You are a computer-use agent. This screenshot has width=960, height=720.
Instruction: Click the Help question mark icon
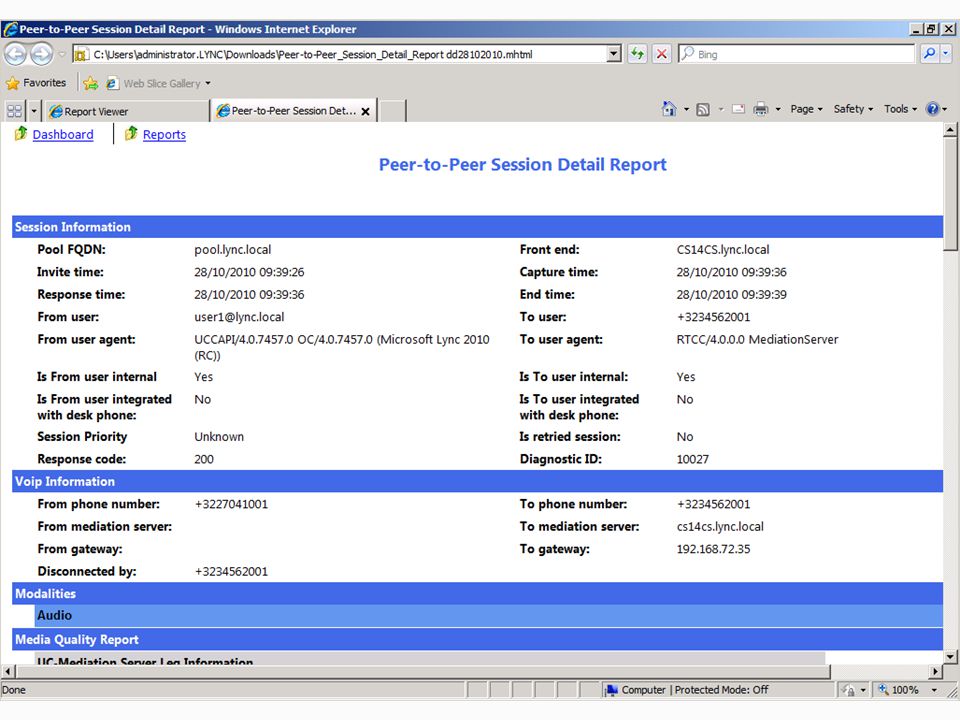(932, 109)
